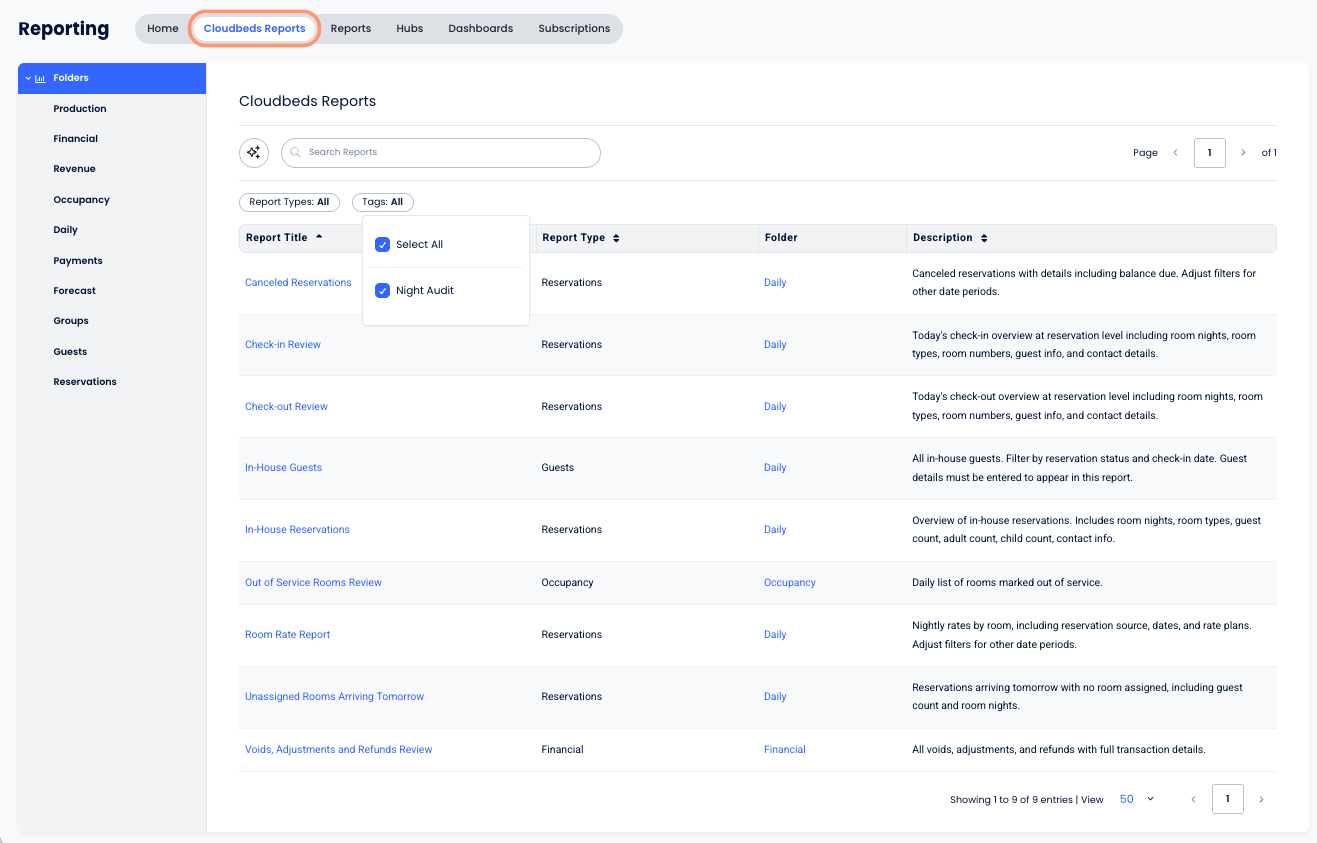
Task: Click the previous page arrow in the table footer
Action: pyautogui.click(x=1193, y=799)
